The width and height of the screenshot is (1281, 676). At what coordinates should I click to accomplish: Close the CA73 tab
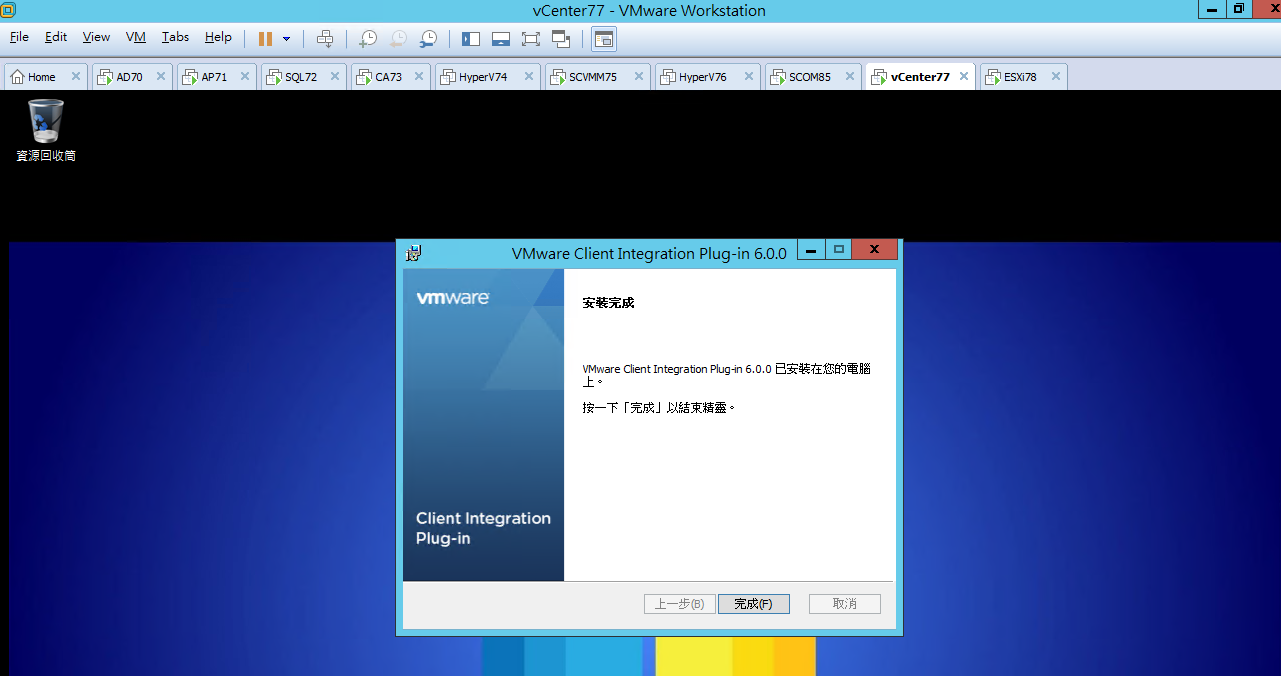[418, 76]
